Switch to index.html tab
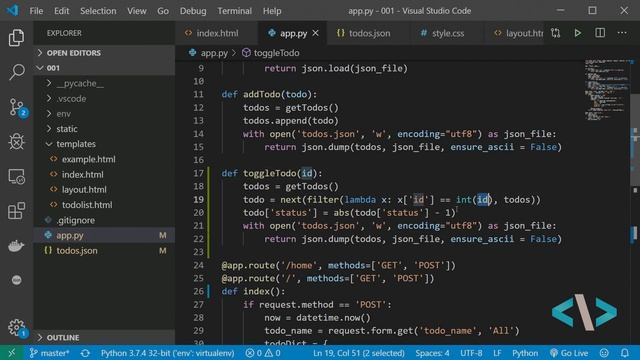The image size is (640, 360). click(217, 33)
